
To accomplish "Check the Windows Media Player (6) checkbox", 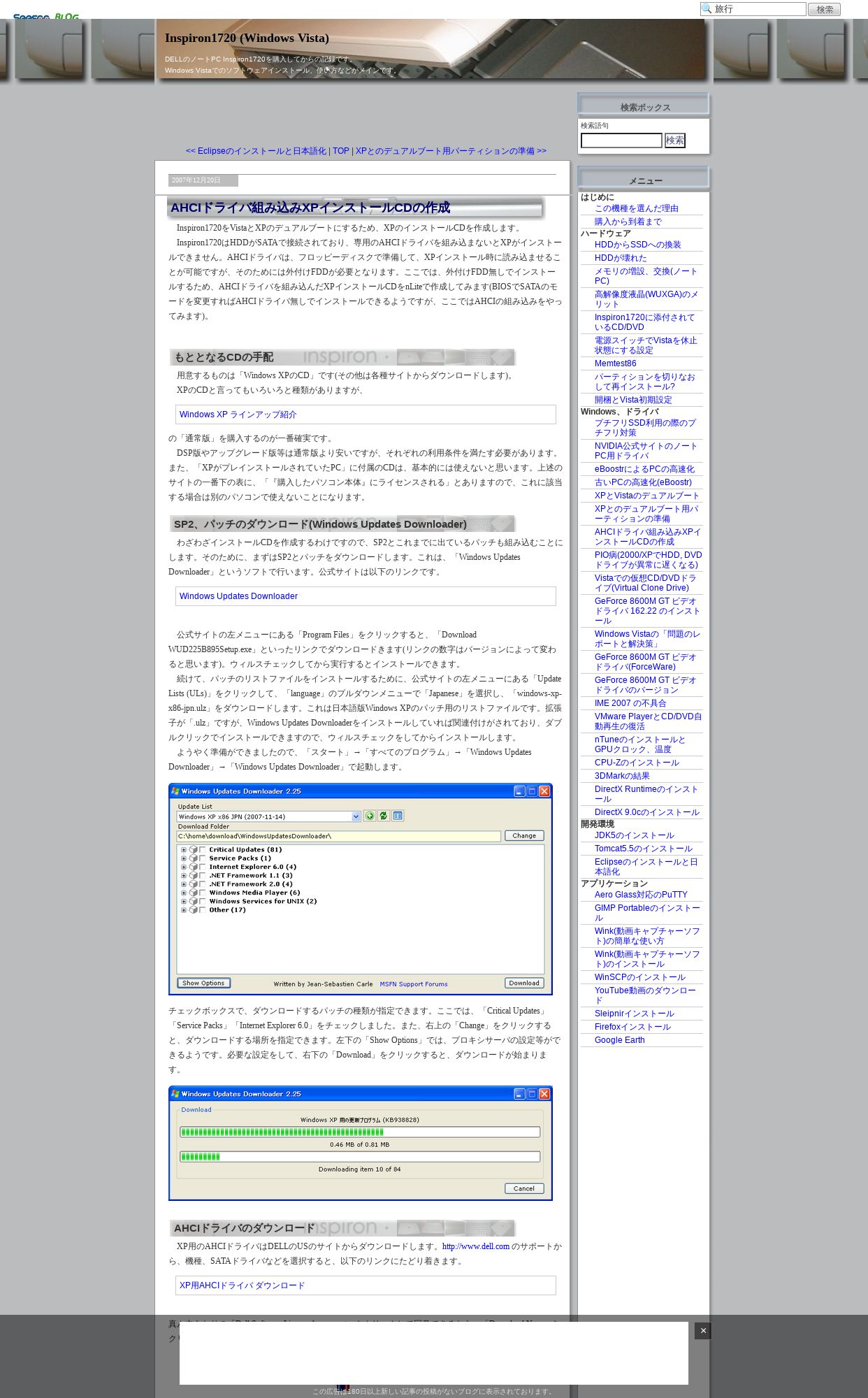I will click(x=203, y=893).
